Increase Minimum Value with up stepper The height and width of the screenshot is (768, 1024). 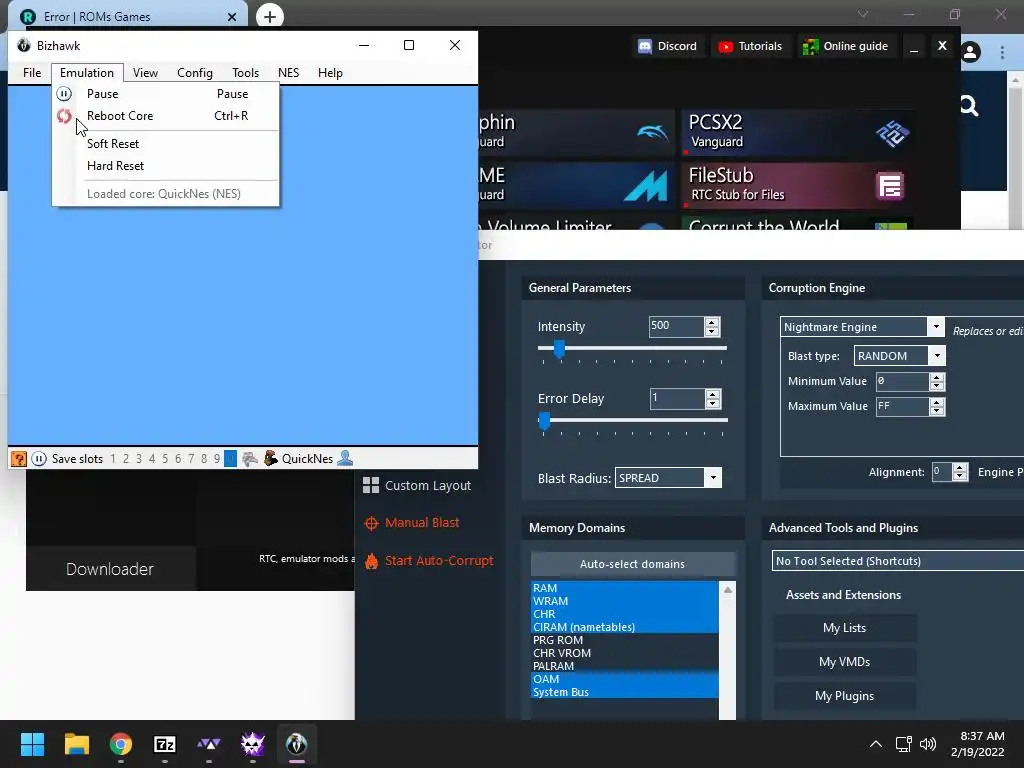[936, 377]
